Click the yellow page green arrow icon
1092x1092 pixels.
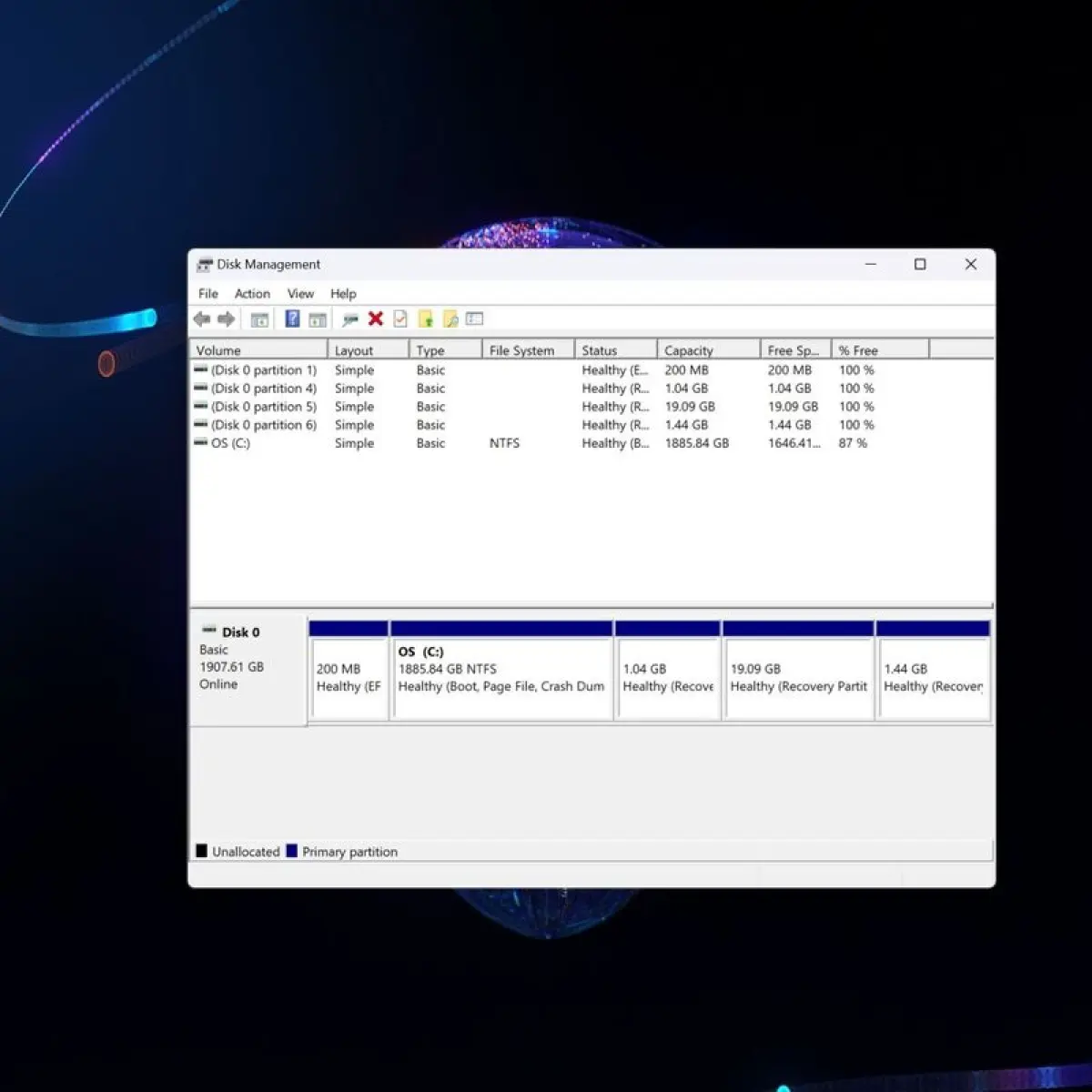[425, 318]
